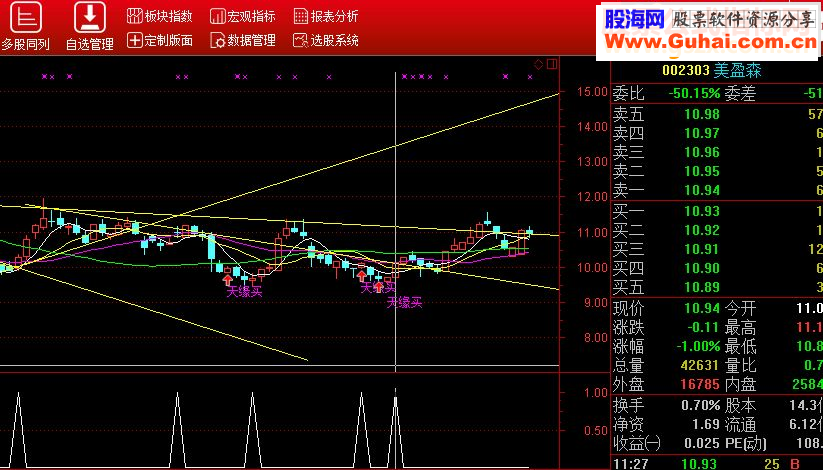Viewport: 823px width, 470px height.
Task: Click the 流通 label
Action: [740, 424]
